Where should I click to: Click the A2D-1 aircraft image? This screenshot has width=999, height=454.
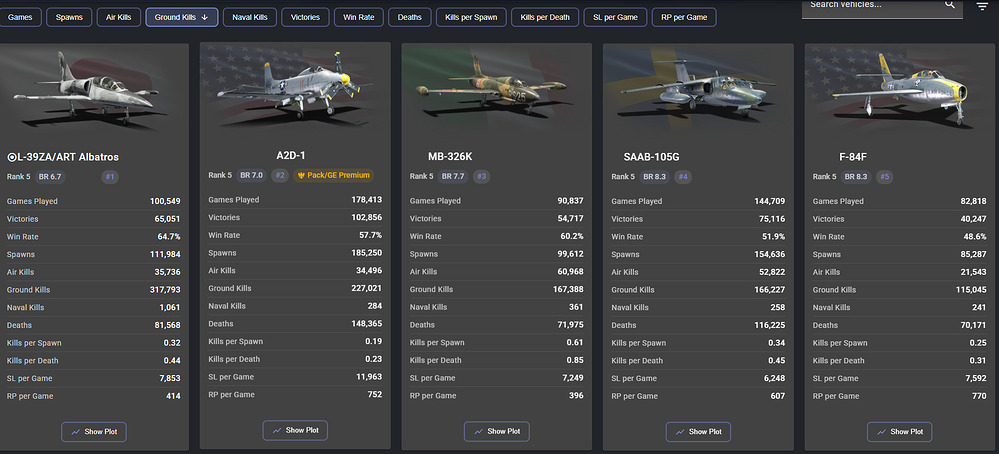point(293,86)
